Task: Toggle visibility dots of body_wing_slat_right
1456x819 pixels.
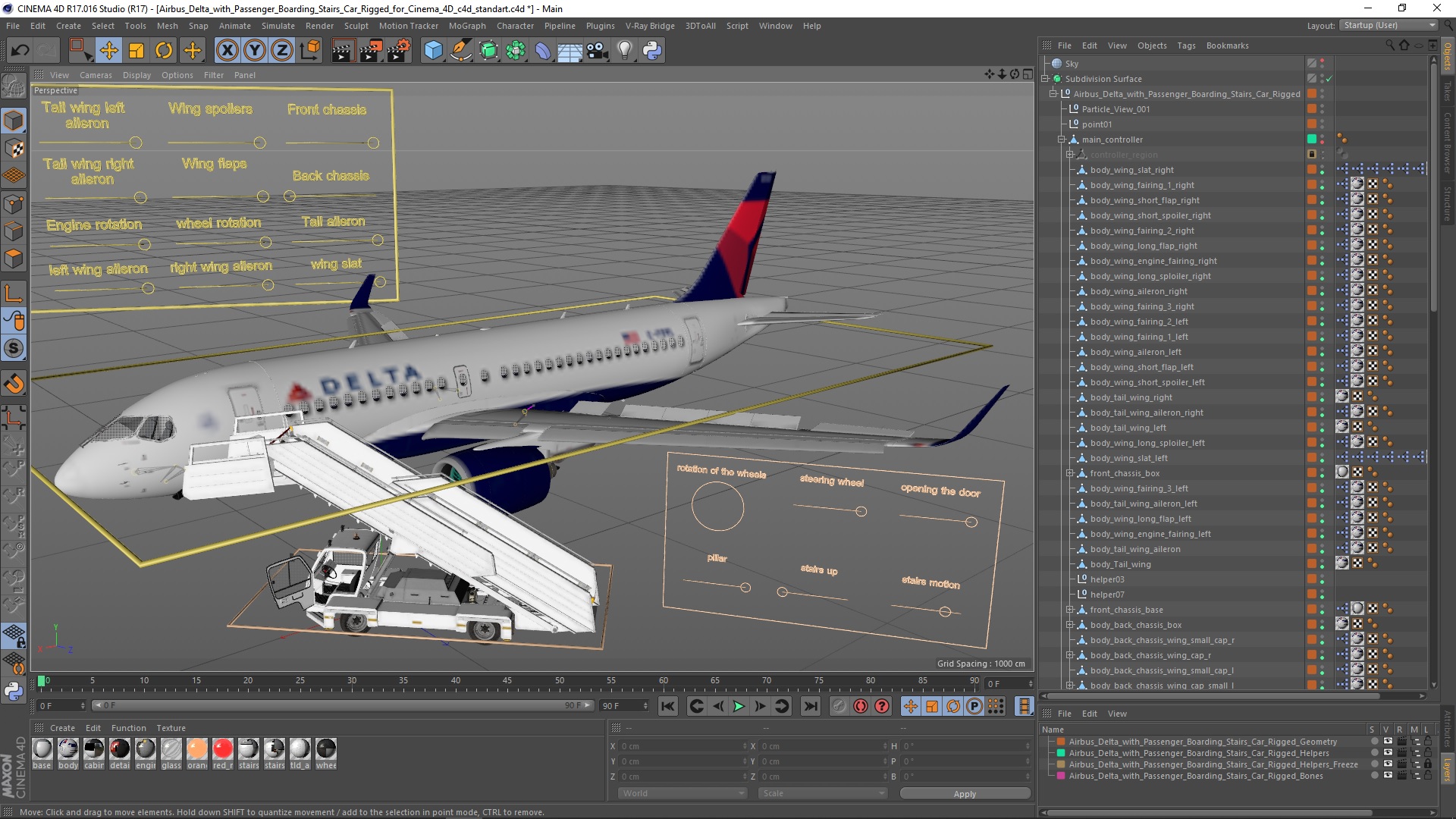Action: tap(1322, 170)
